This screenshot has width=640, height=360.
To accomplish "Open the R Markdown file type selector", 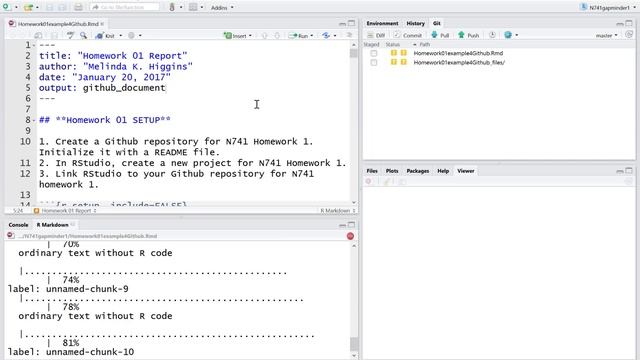I will (338, 211).
